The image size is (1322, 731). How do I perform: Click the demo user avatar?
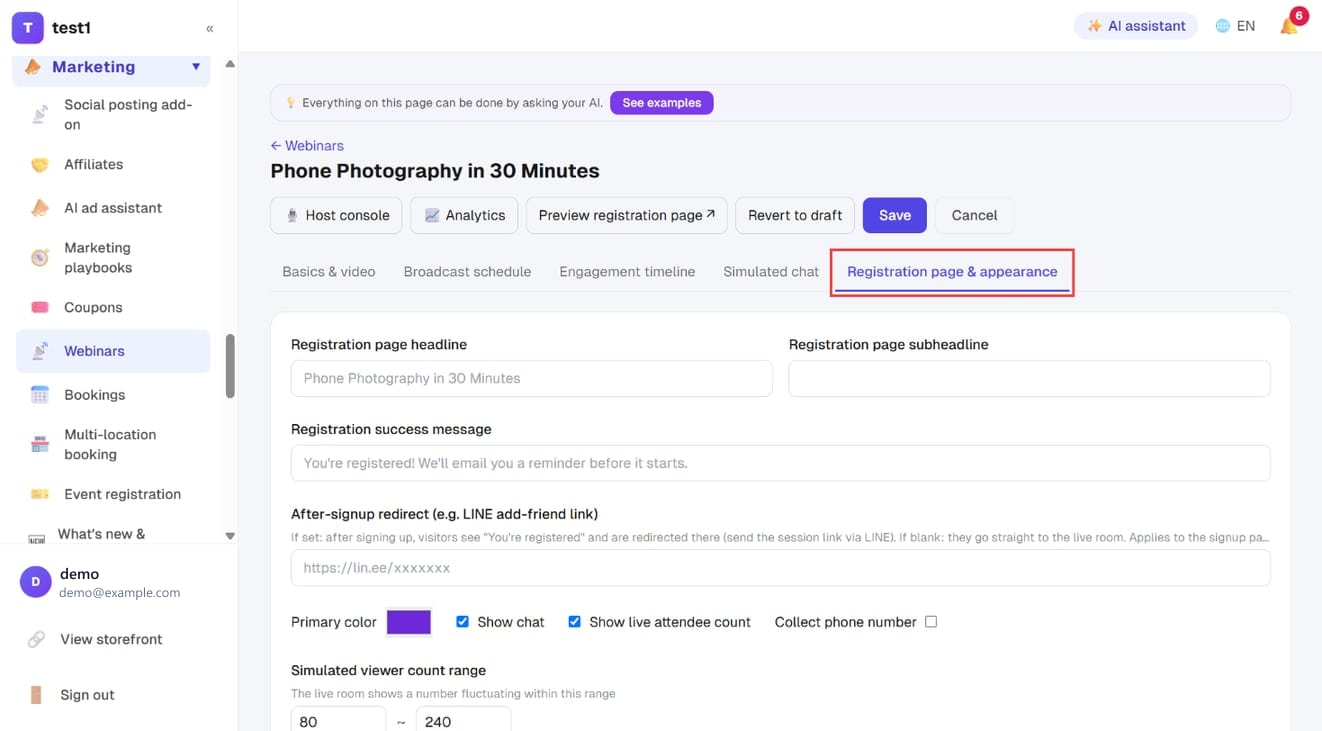coord(35,582)
